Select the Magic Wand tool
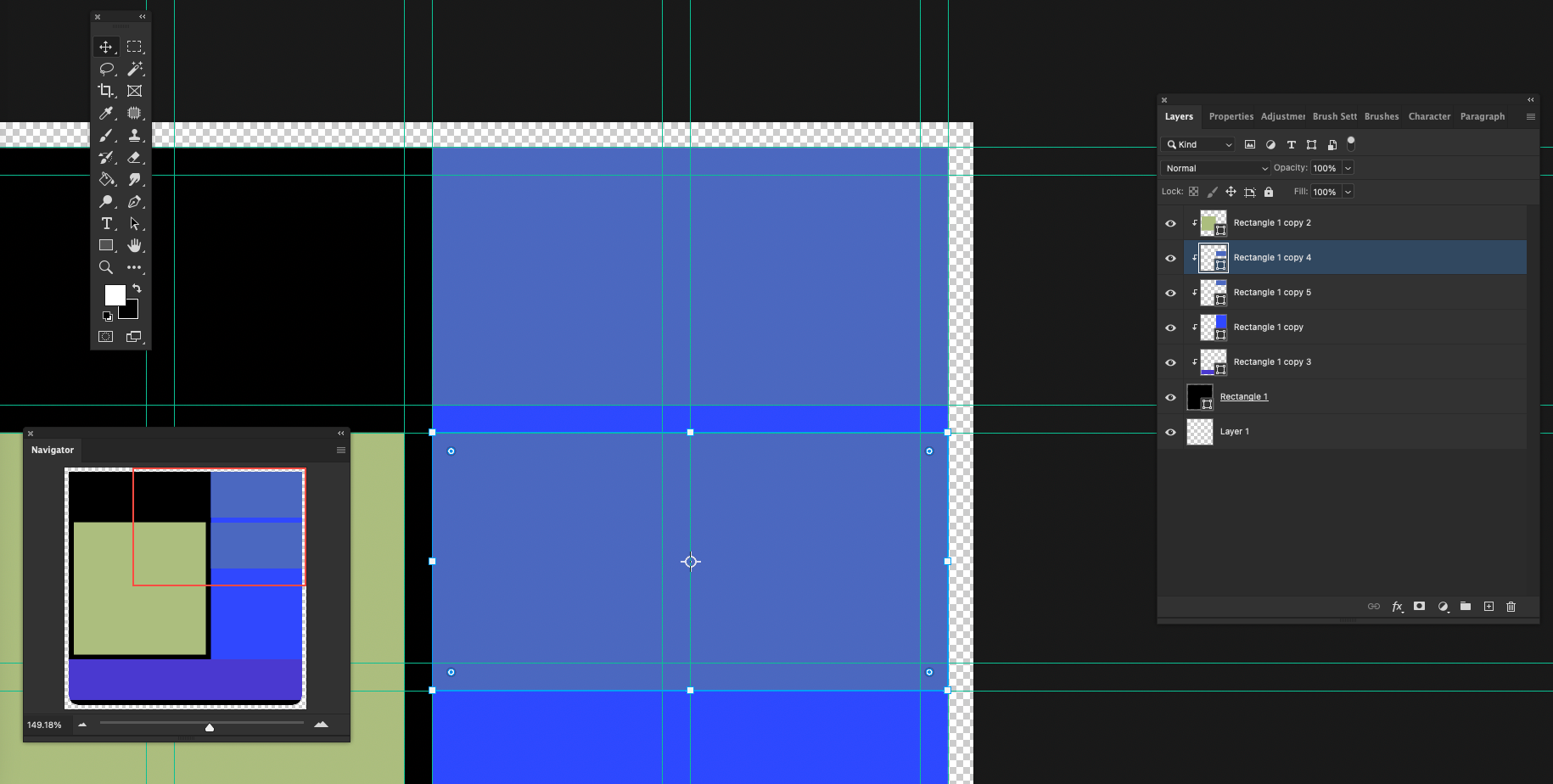Viewport: 1553px width, 784px height. 134,69
